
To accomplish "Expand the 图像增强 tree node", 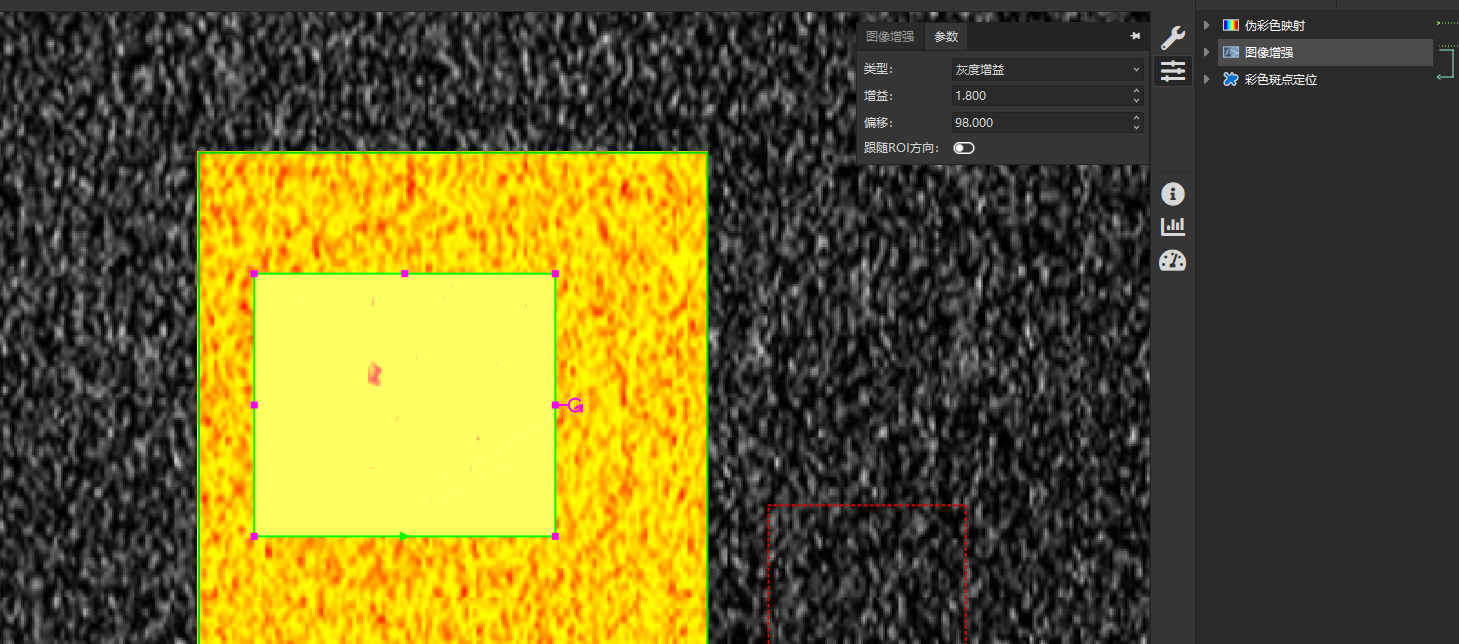I will point(1207,52).
